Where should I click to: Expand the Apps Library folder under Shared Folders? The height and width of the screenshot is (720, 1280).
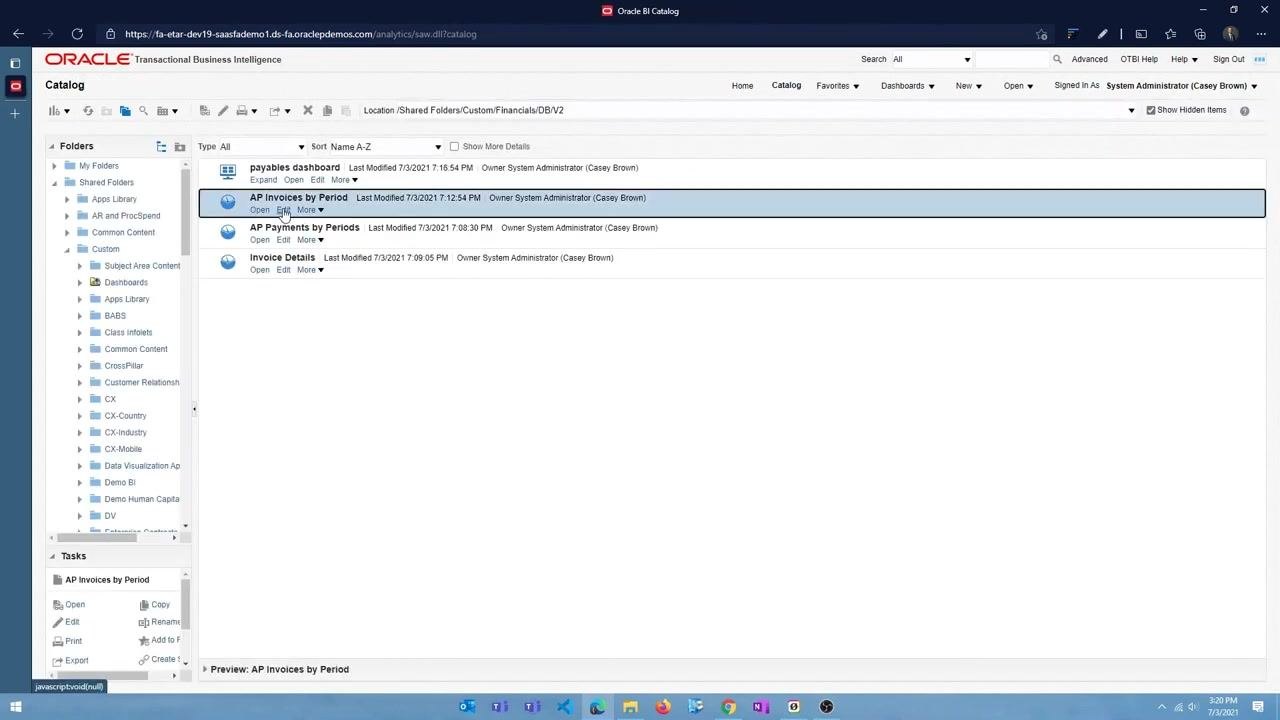point(67,199)
